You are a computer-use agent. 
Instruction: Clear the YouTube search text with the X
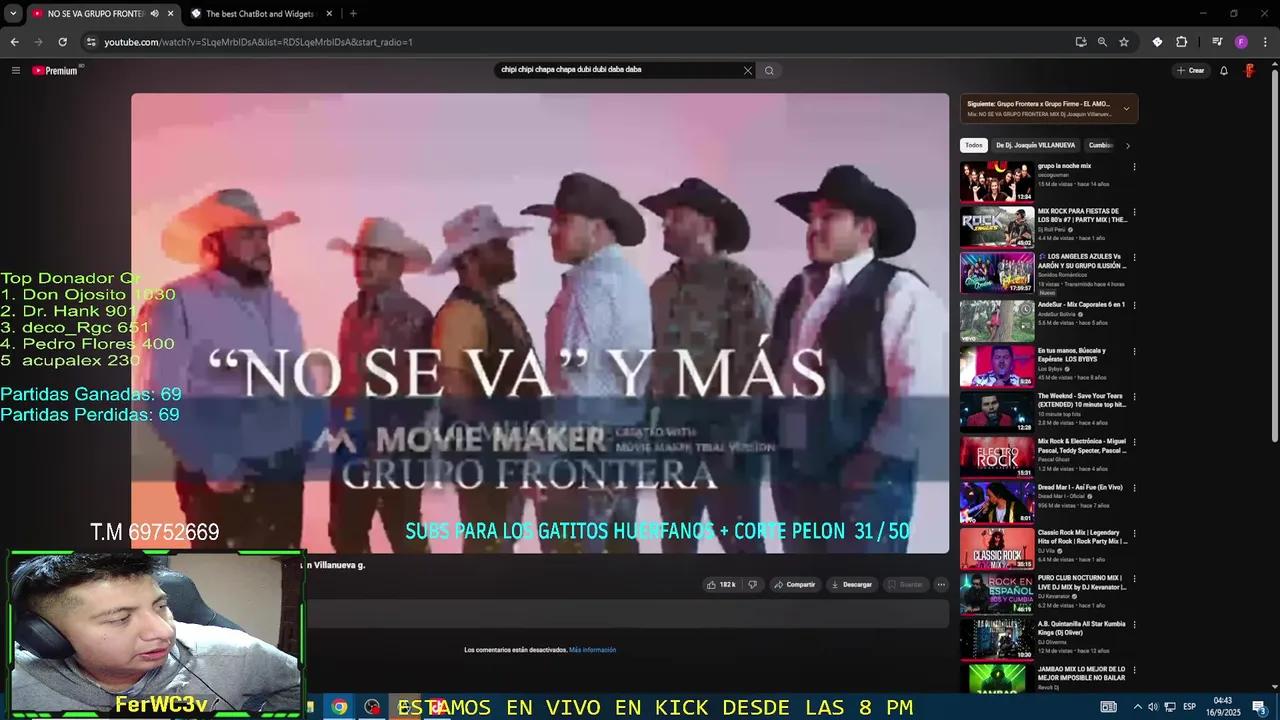(747, 70)
